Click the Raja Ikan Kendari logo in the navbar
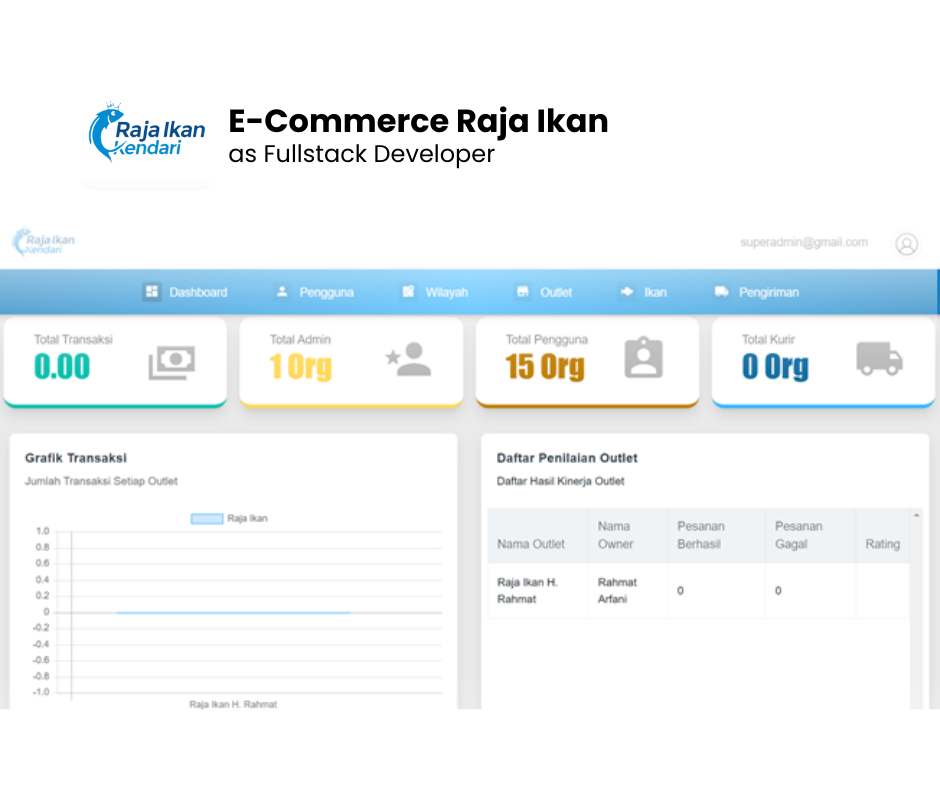Screen dimensions: 940x788 pos(42,242)
